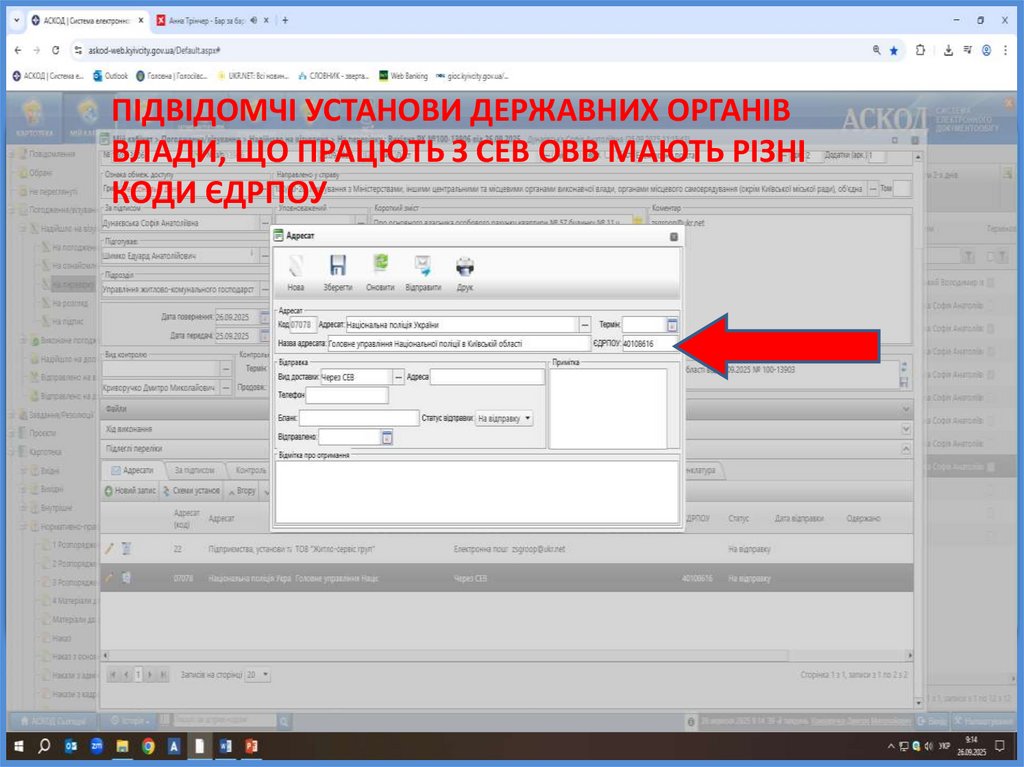The image size is (1024, 767).
Task: Click into the Бланк field
Action: [359, 418]
